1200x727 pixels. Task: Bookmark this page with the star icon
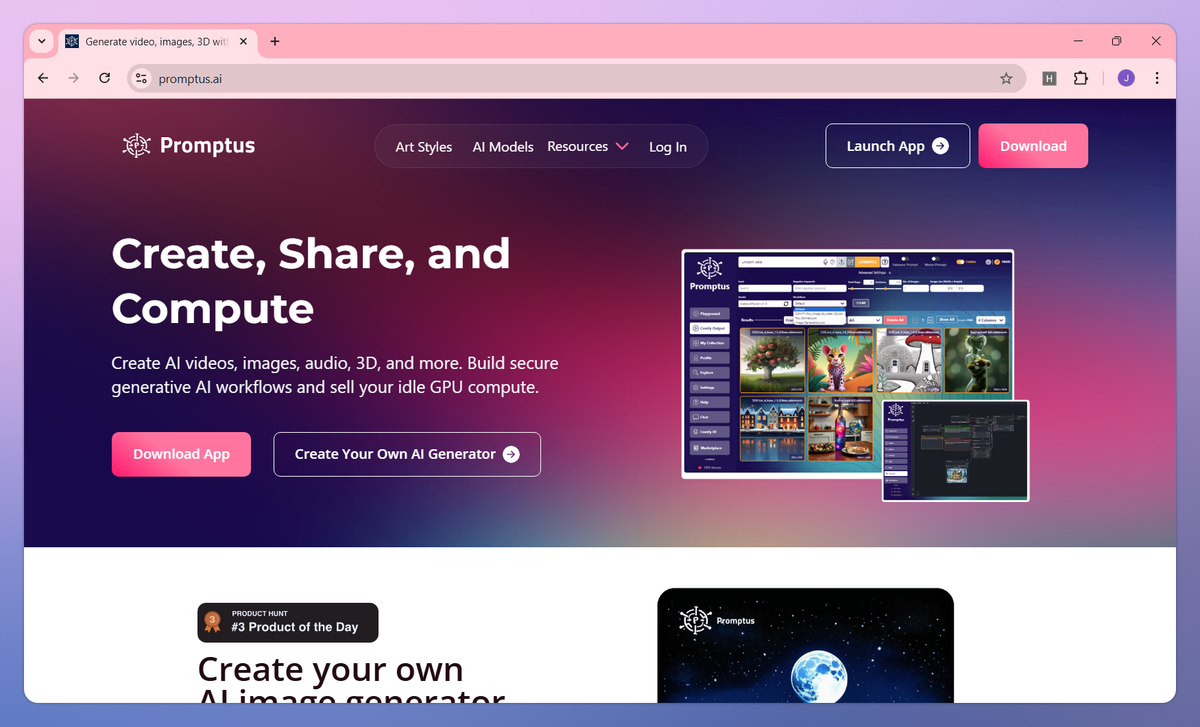pyautogui.click(x=1006, y=78)
